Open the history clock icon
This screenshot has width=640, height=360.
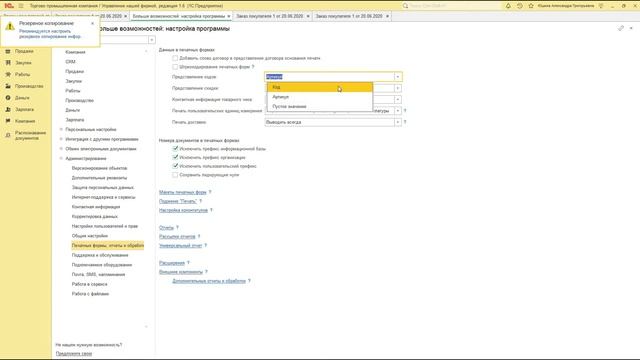point(520,6)
